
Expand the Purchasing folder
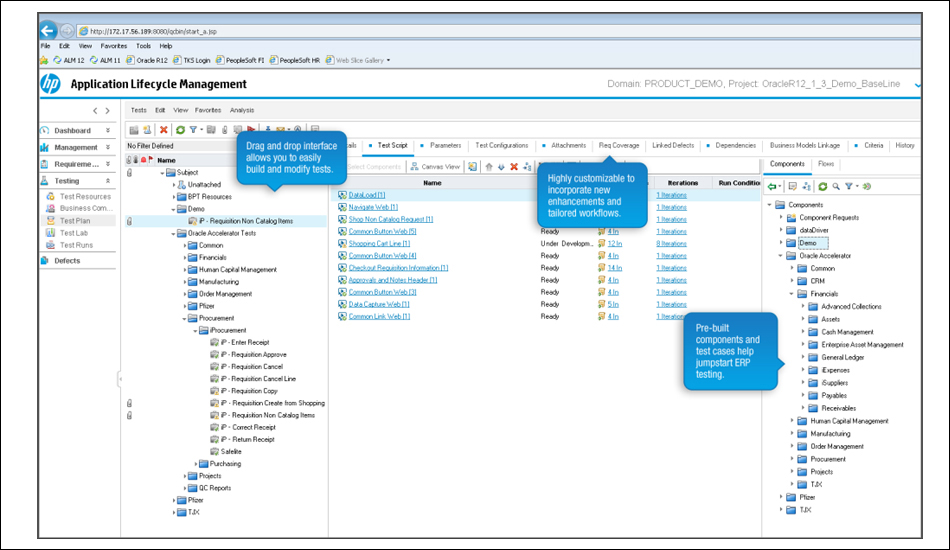tap(196, 464)
